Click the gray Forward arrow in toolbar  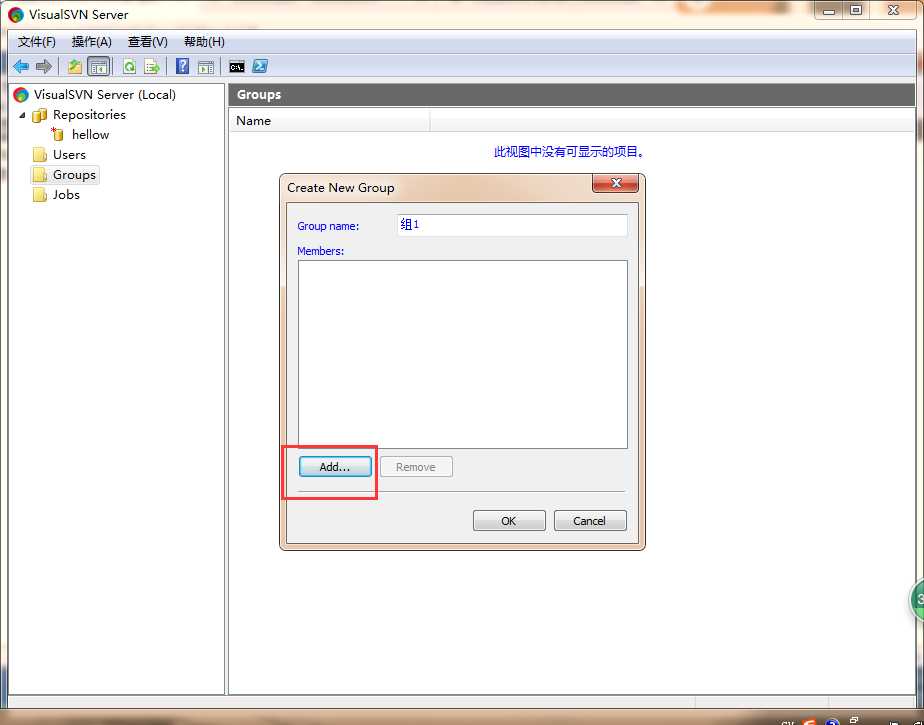(x=44, y=66)
